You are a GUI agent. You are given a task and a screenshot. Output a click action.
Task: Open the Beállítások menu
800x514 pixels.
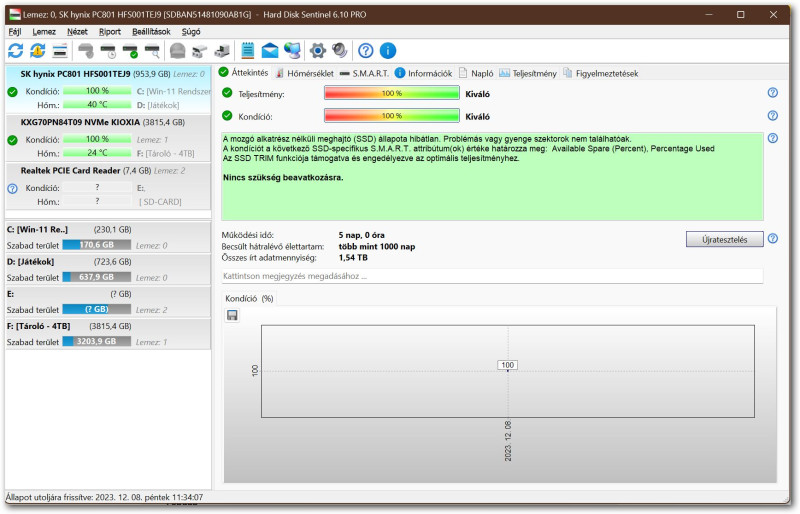151,32
